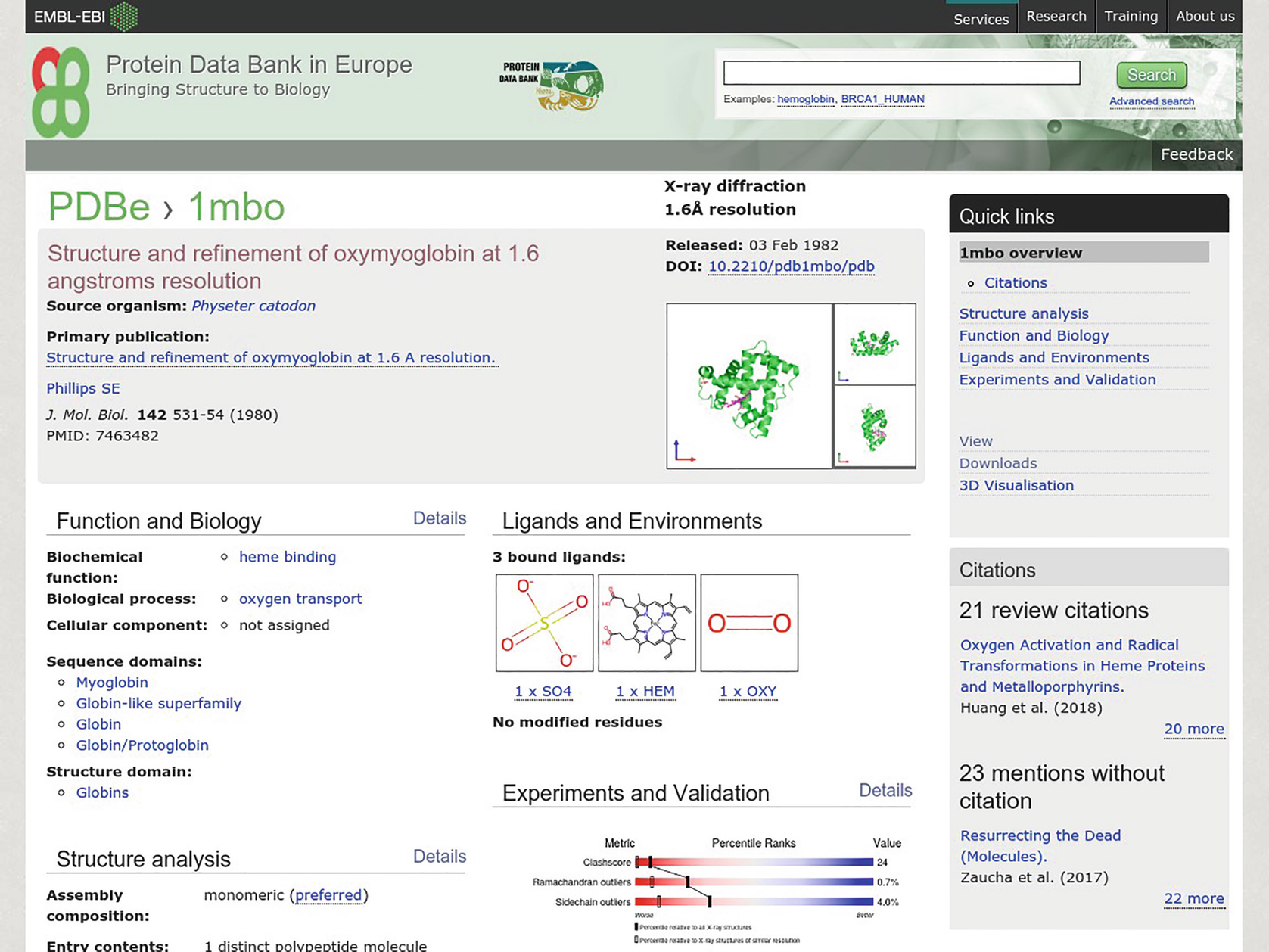Click author Phillips SE link
Image resolution: width=1269 pixels, height=952 pixels.
click(83, 388)
